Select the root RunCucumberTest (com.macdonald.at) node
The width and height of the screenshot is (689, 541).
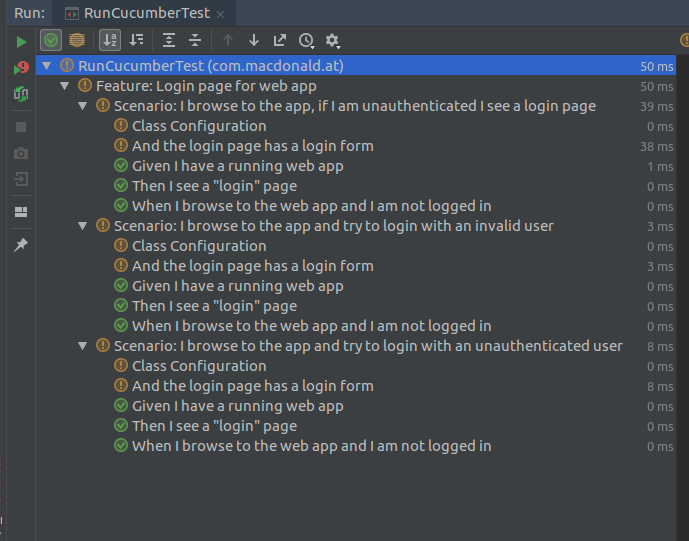[x=210, y=66]
